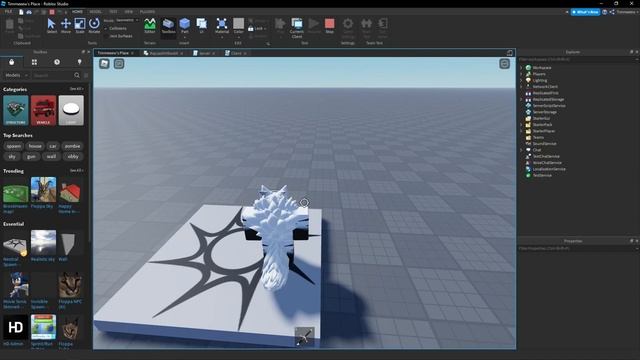This screenshot has height=360, width=640.
Task: Select ServerScriptService in Explorer
Action: point(549,106)
